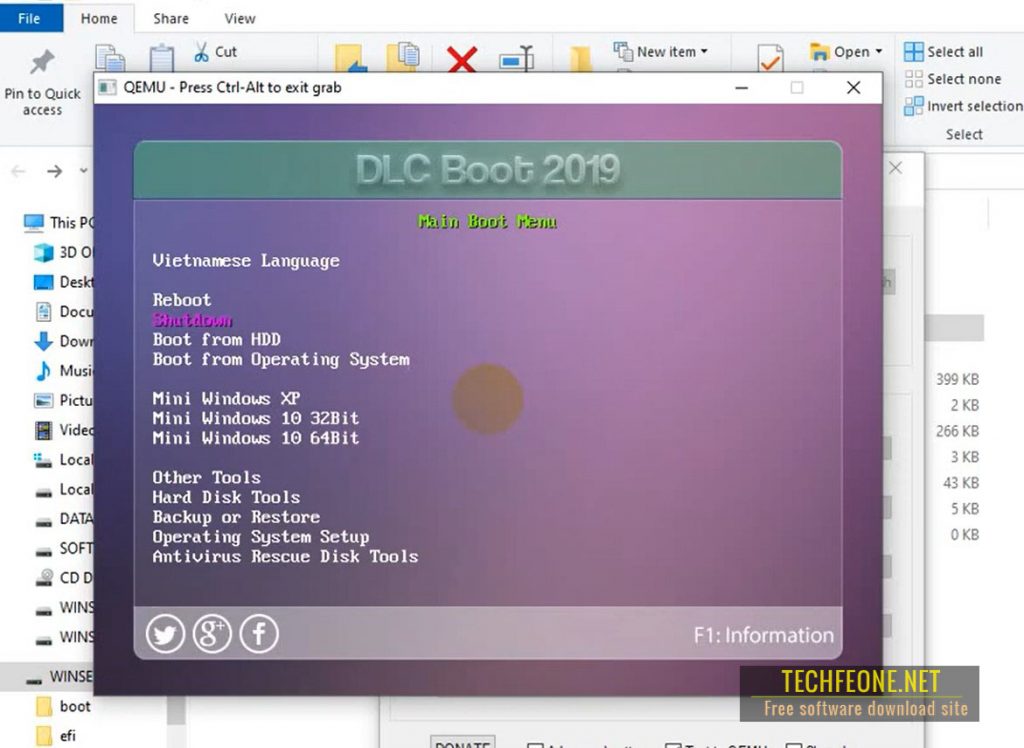Click the Properties checkmark icon
Viewport: 1024px width, 748px height.
pos(771,58)
